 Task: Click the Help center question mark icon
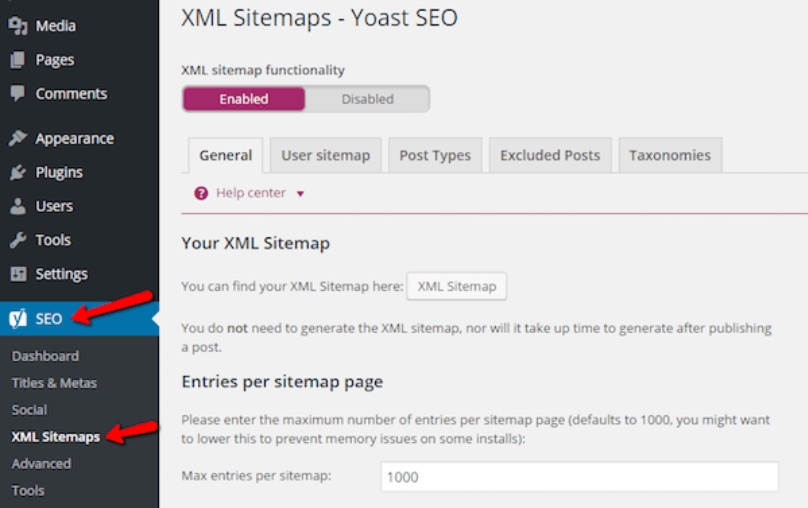201,193
